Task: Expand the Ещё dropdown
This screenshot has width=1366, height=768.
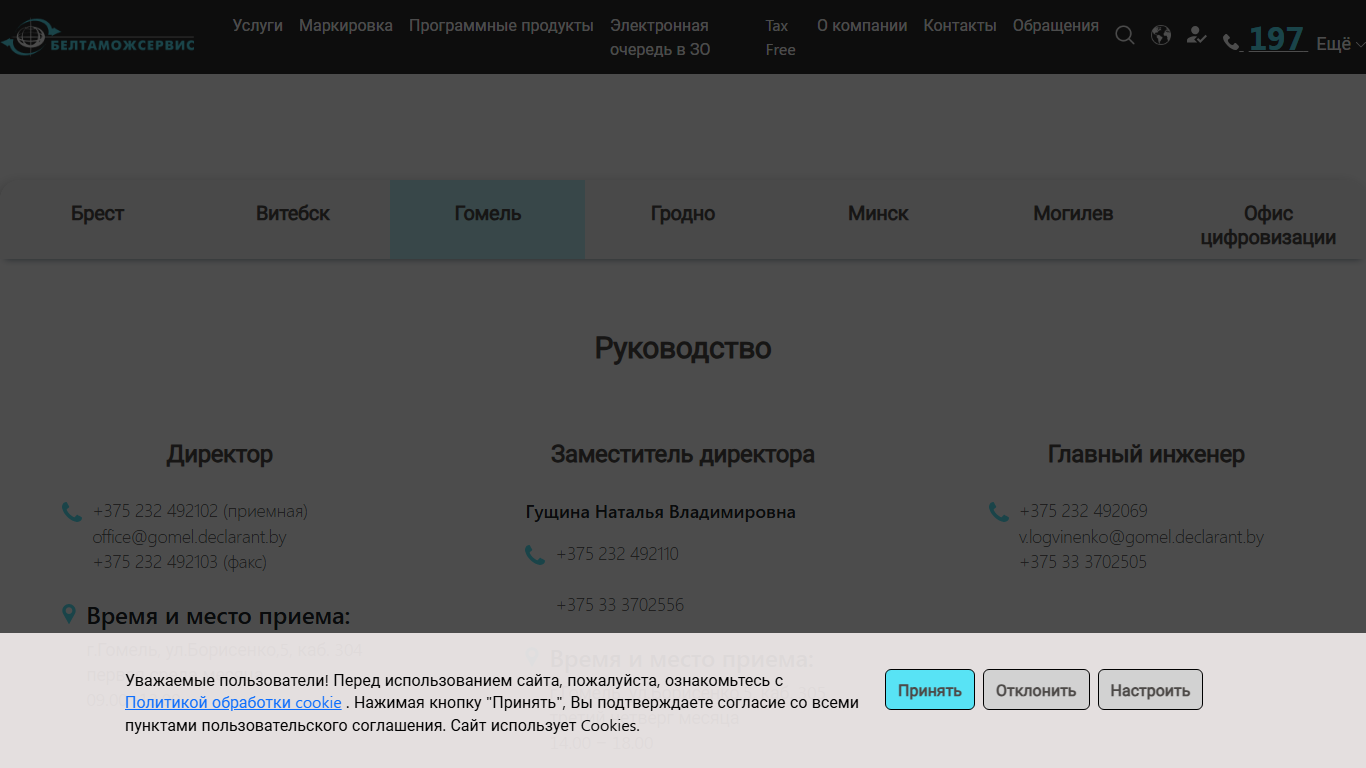Action: point(1339,44)
